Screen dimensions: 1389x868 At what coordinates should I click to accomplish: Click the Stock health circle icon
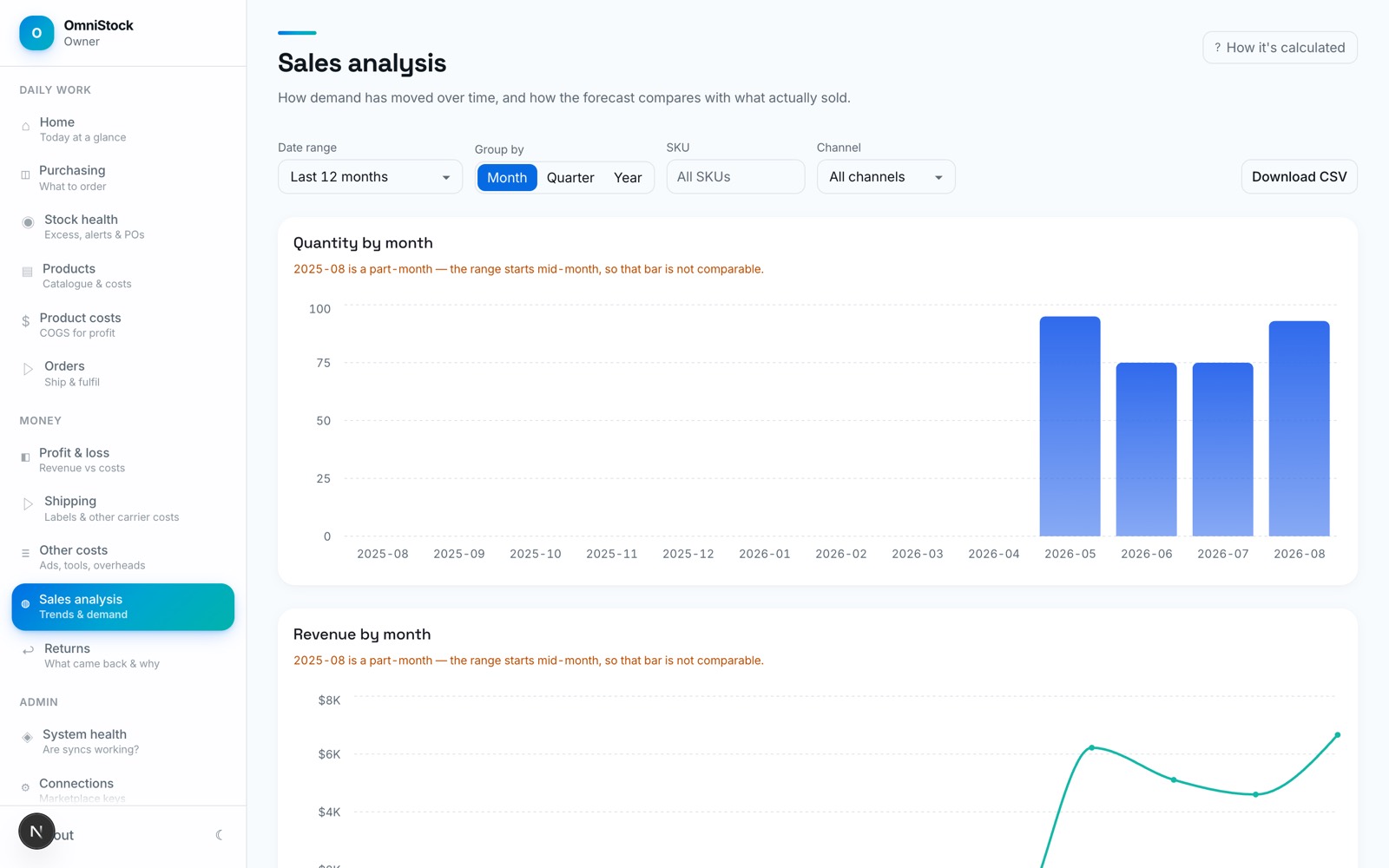pyautogui.click(x=28, y=223)
